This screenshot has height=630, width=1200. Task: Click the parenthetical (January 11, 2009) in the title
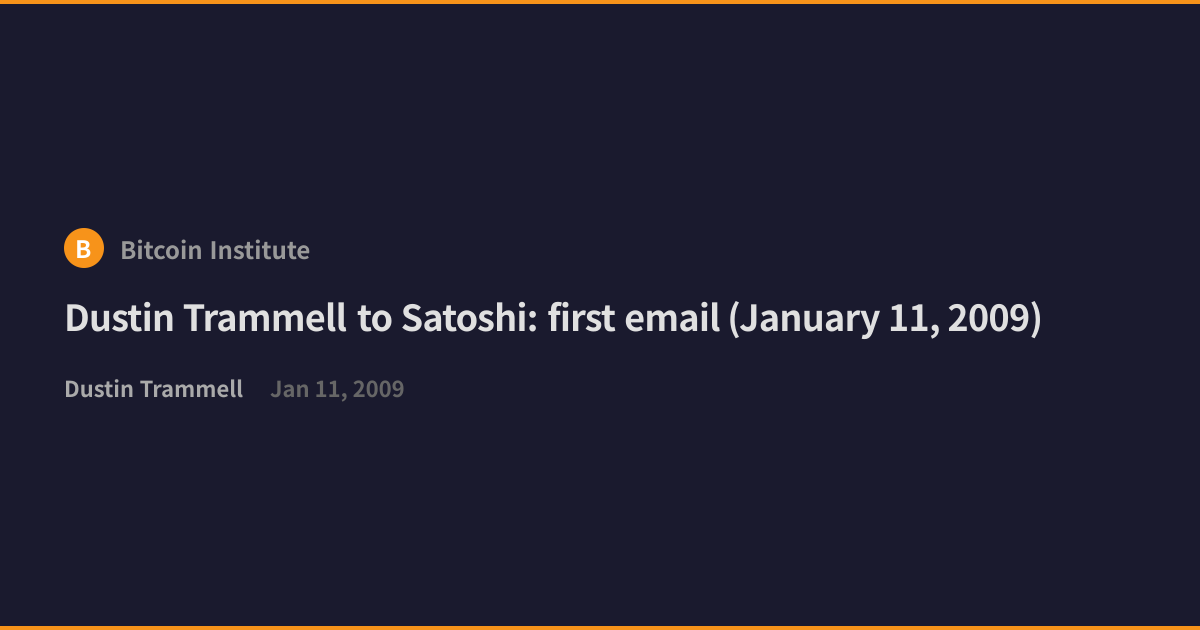pos(885,319)
